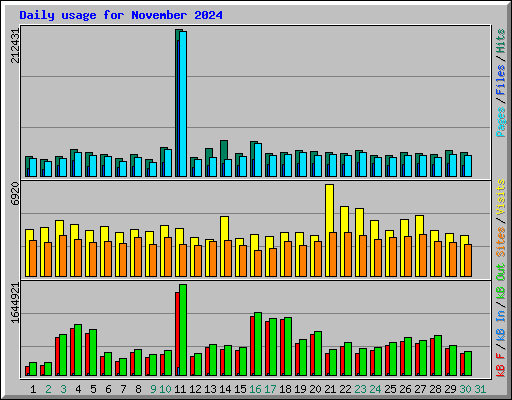The width and height of the screenshot is (512, 400).
Task: Click day label 13 on the x-axis
Action: [x=210, y=389]
